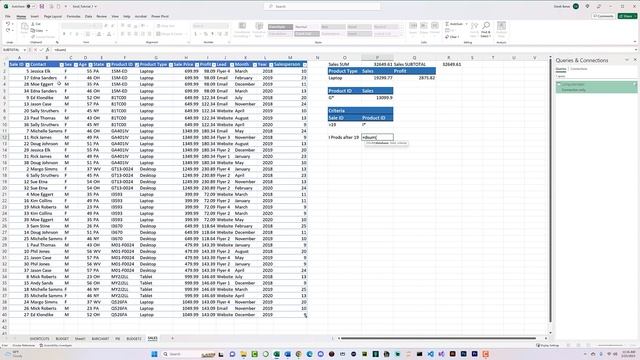
Task: Click the Share button
Action: click(x=627, y=16)
